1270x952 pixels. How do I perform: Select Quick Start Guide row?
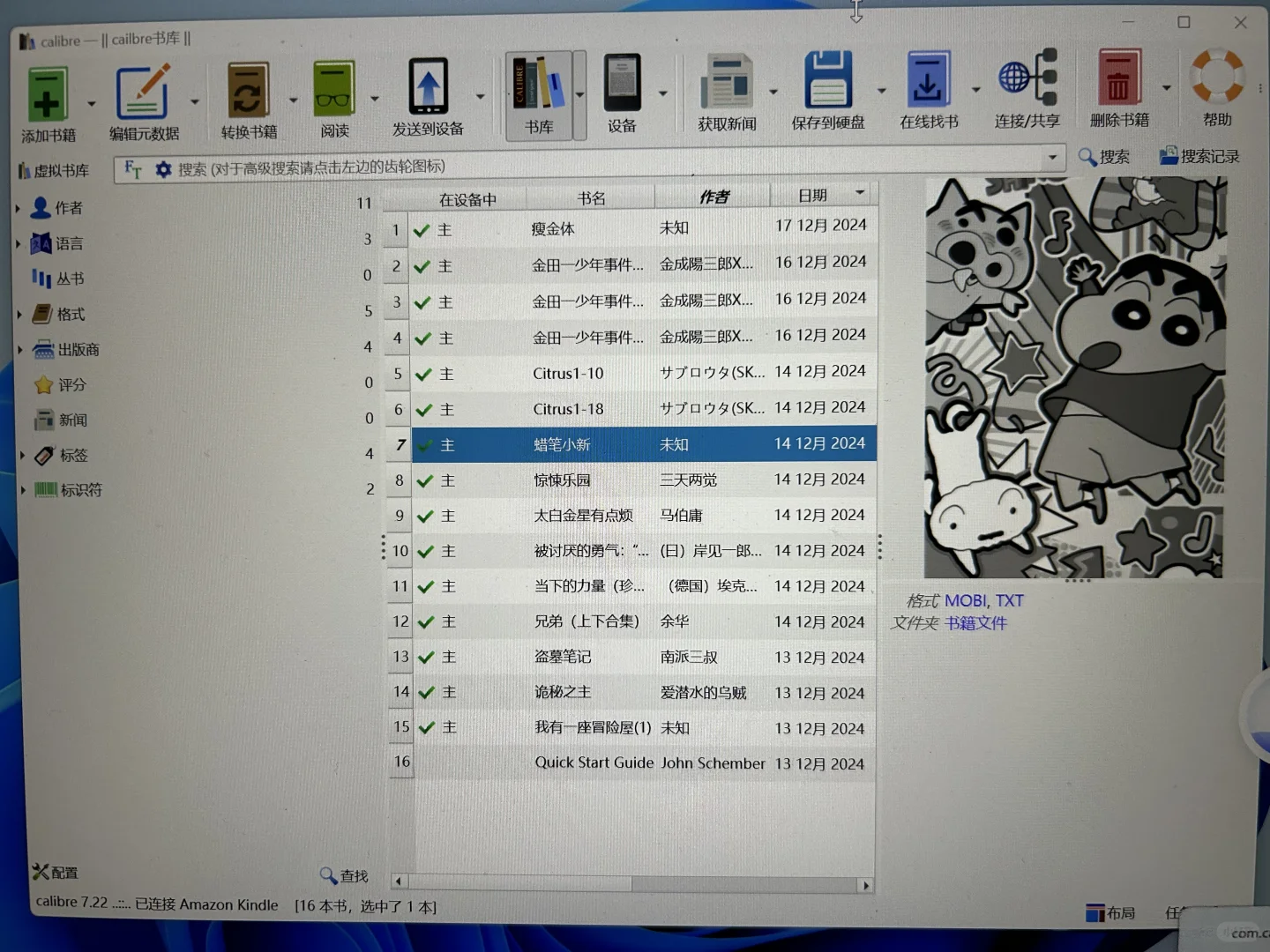point(633,763)
